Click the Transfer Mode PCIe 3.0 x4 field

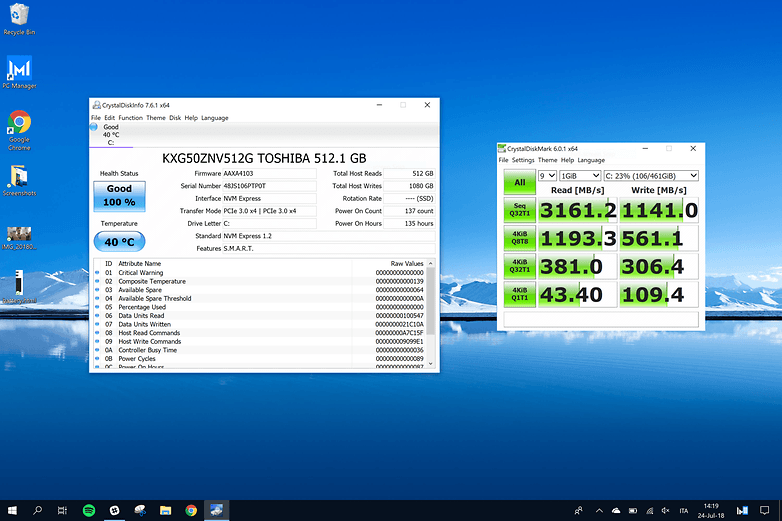269,211
